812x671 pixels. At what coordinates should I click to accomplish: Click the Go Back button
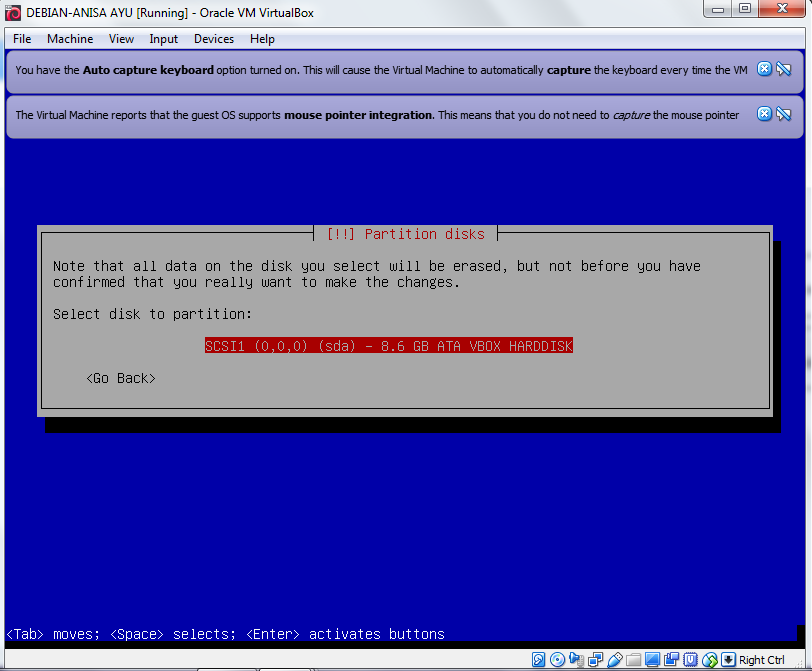(x=121, y=378)
